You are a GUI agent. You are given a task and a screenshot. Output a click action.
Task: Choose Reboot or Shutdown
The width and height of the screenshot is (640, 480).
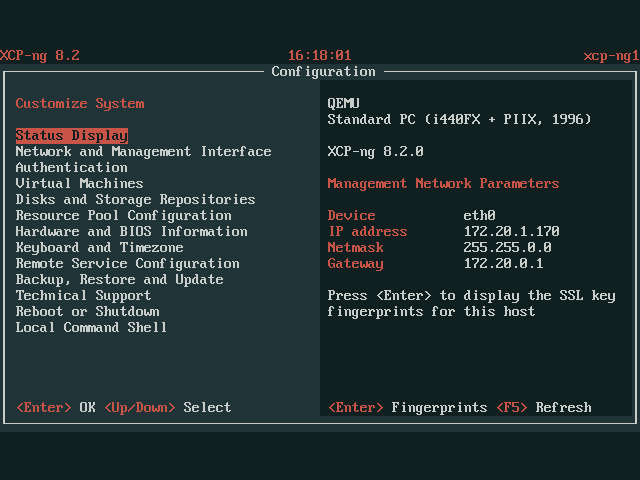(x=87, y=311)
